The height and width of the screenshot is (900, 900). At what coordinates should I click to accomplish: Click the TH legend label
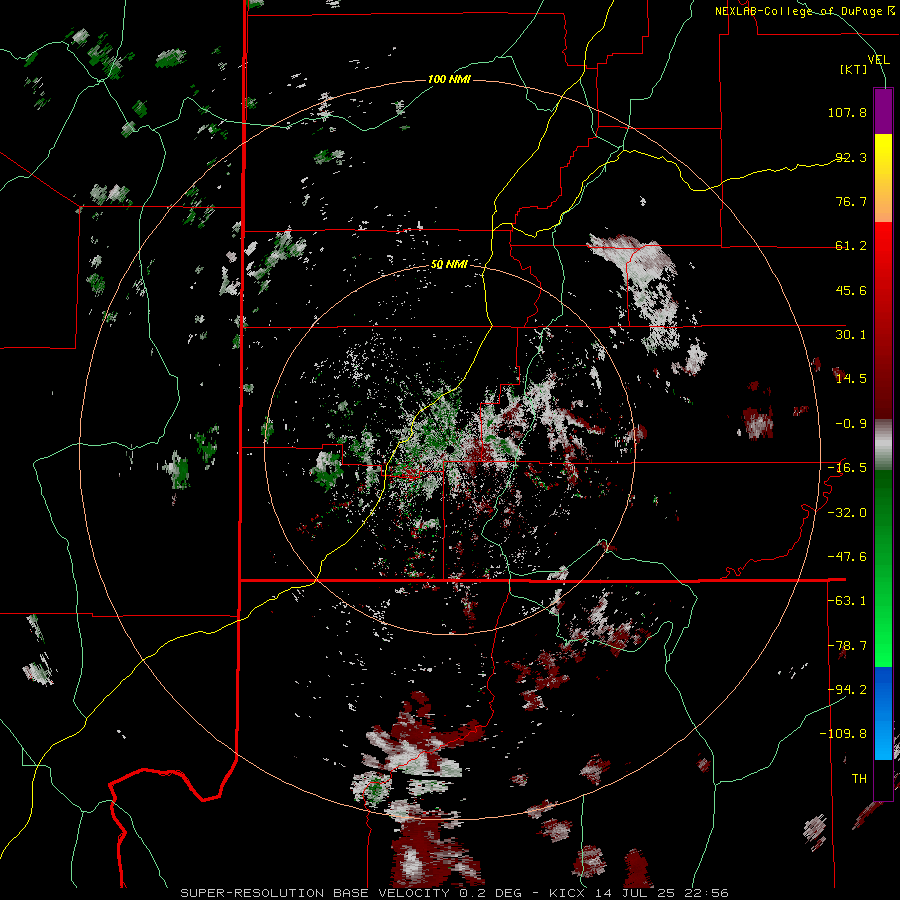click(859, 778)
